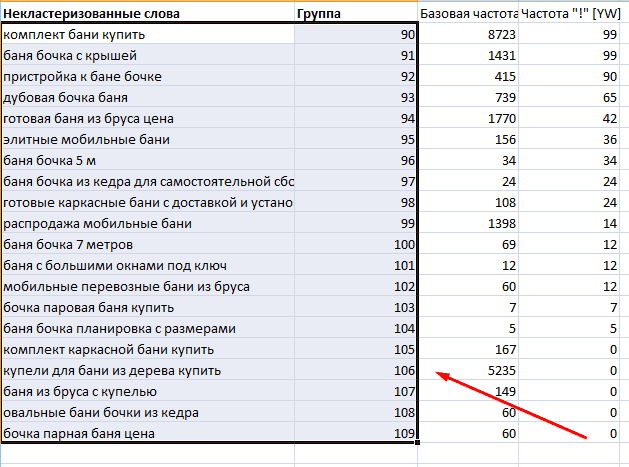The height and width of the screenshot is (467, 629).
Task: Select group cell with value 97
Action: point(356,181)
